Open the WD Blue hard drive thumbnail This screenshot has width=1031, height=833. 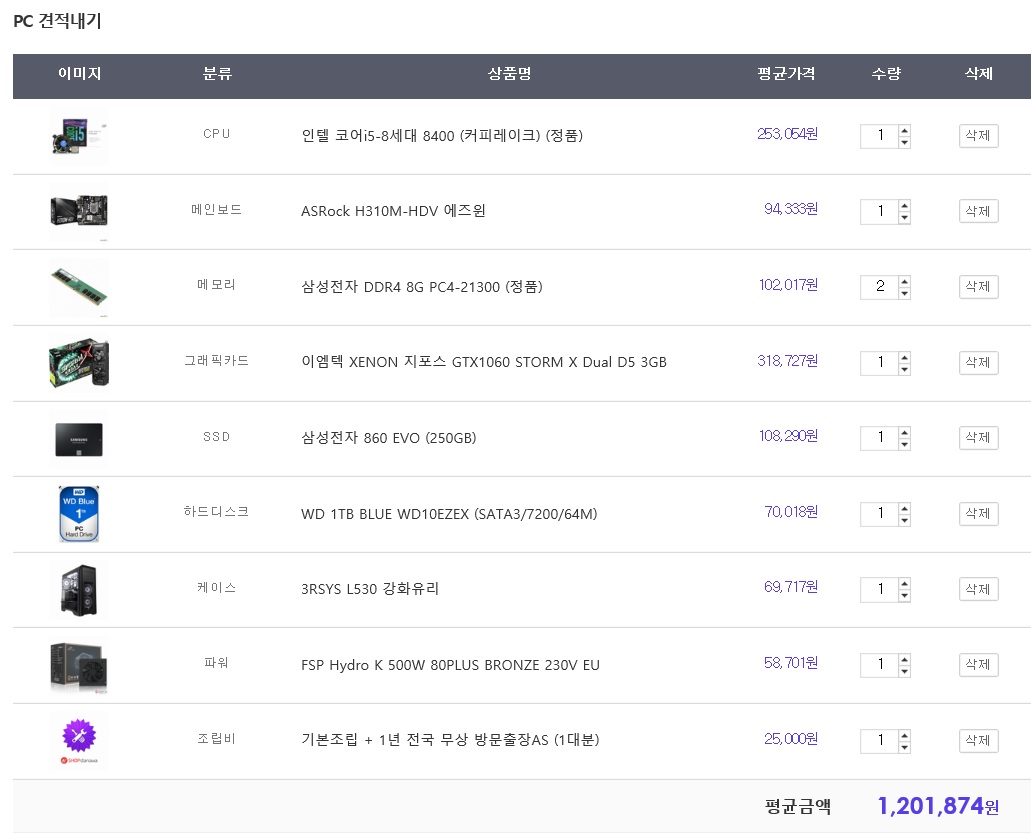click(79, 514)
